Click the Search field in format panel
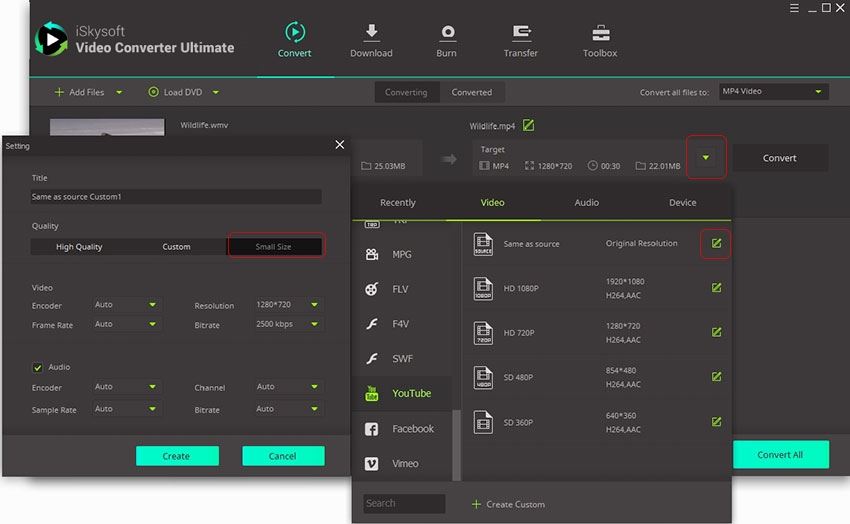The height and width of the screenshot is (524, 850). coord(403,504)
